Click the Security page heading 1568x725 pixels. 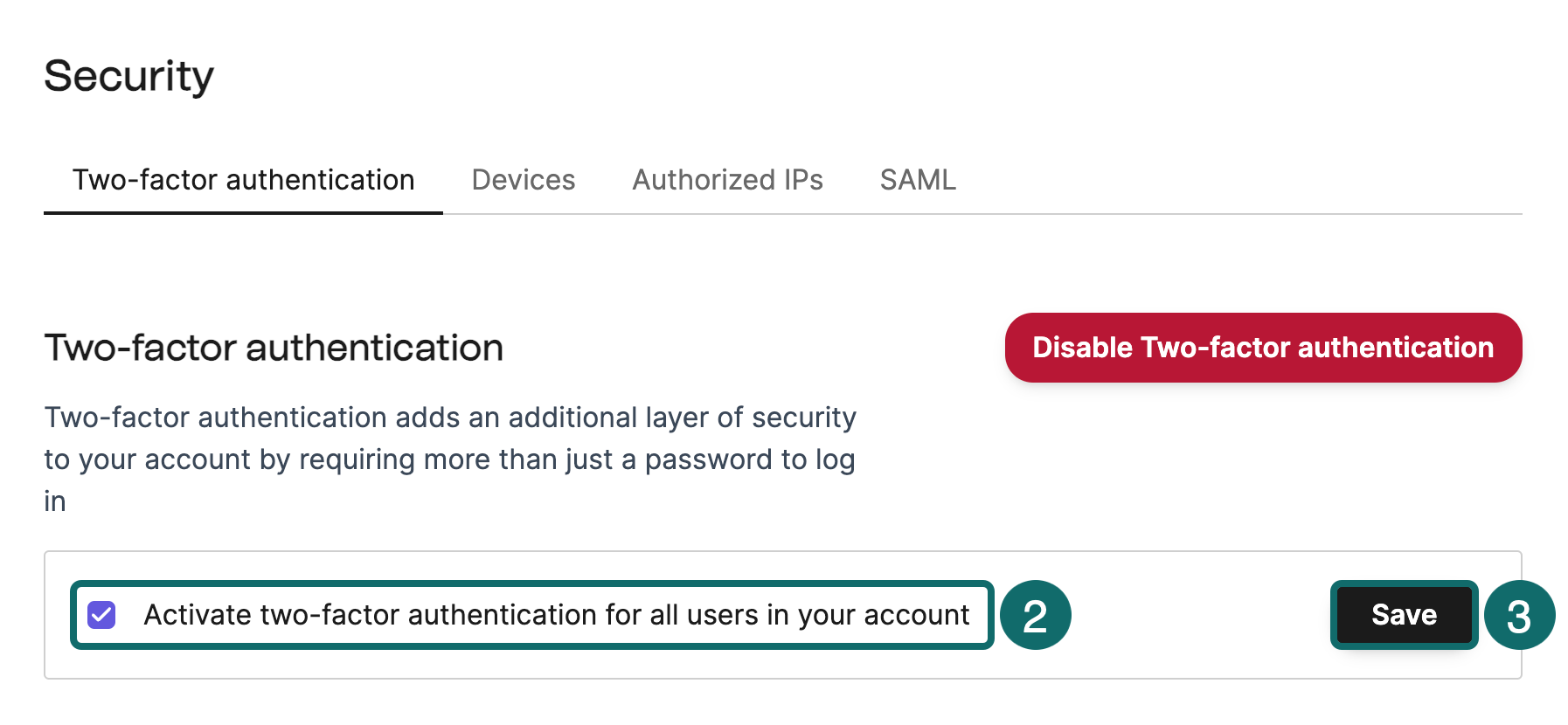[x=128, y=76]
